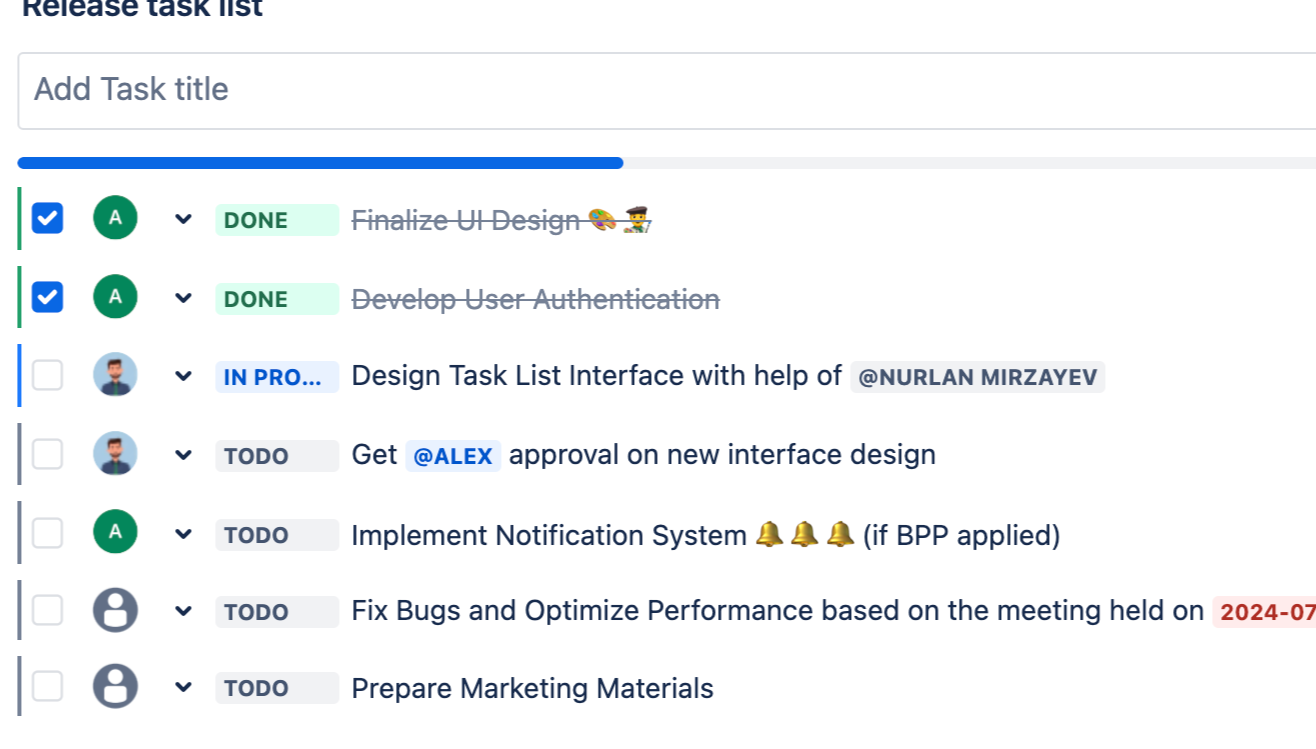
Task: Uncheck the Finalize UI Design task
Action: pos(47,218)
